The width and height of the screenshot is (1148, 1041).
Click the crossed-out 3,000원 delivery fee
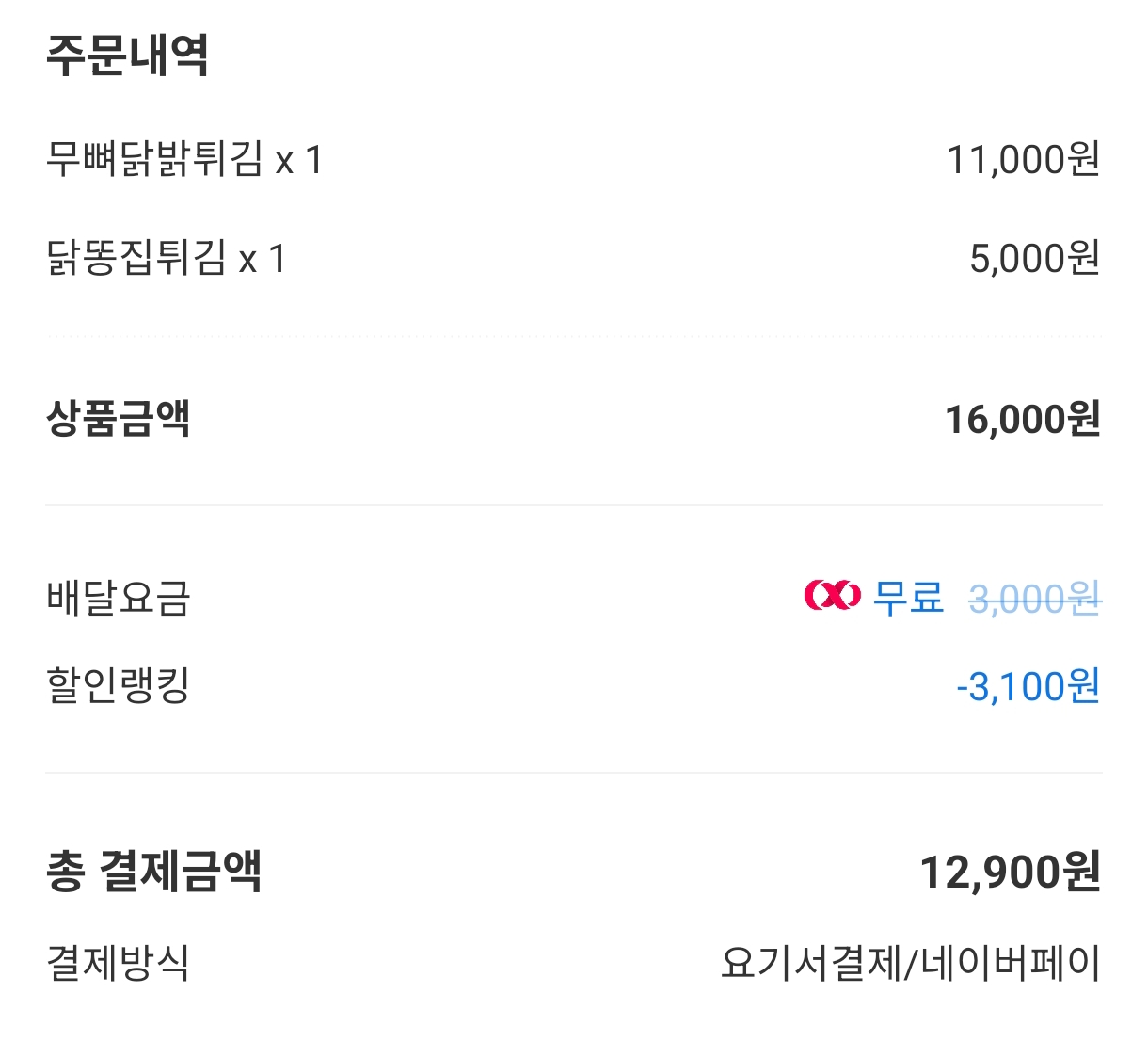1035,599
